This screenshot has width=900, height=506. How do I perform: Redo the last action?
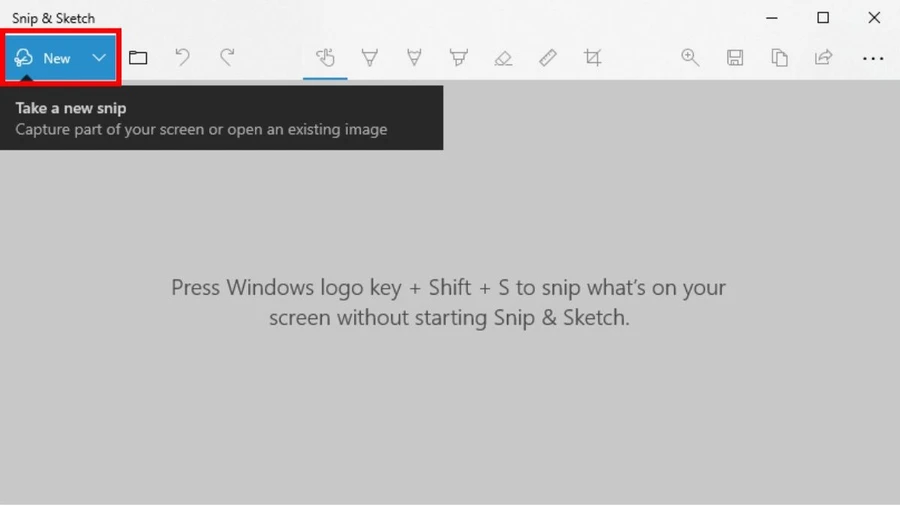(227, 57)
